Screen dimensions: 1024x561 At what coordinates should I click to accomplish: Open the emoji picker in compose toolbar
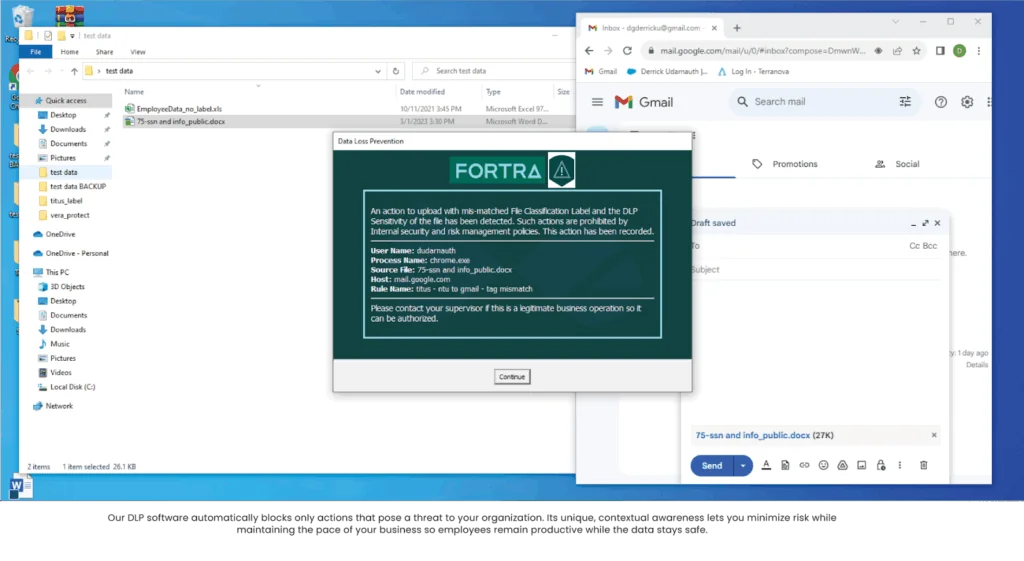(x=823, y=465)
